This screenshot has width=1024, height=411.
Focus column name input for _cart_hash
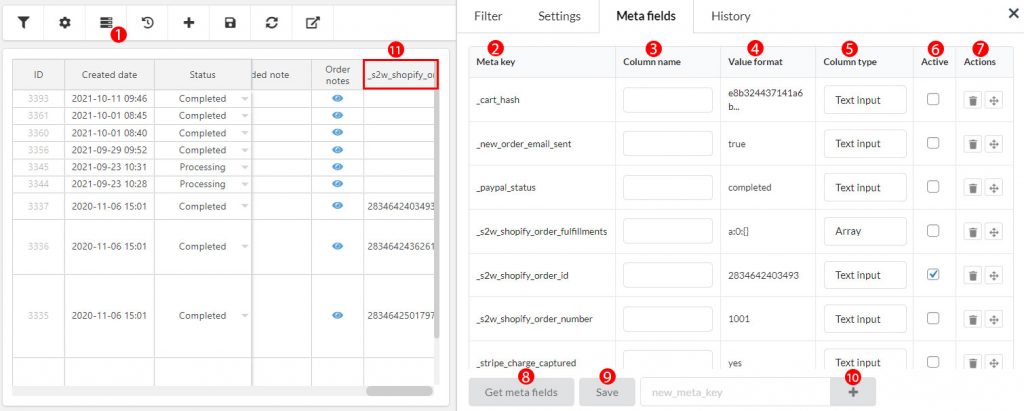coord(667,100)
